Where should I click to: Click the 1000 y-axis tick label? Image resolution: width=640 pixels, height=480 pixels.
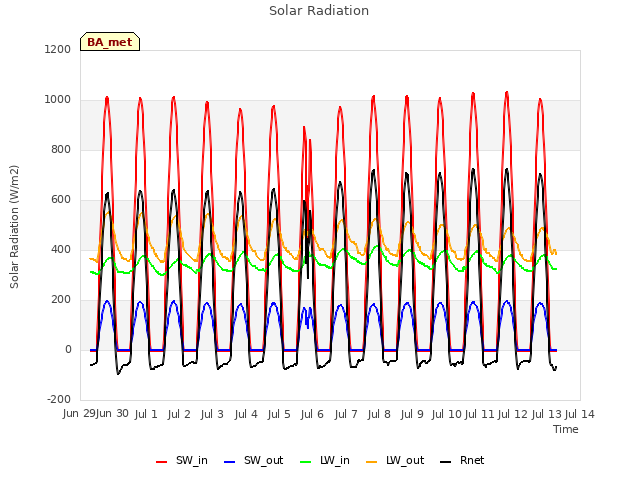tap(58, 100)
